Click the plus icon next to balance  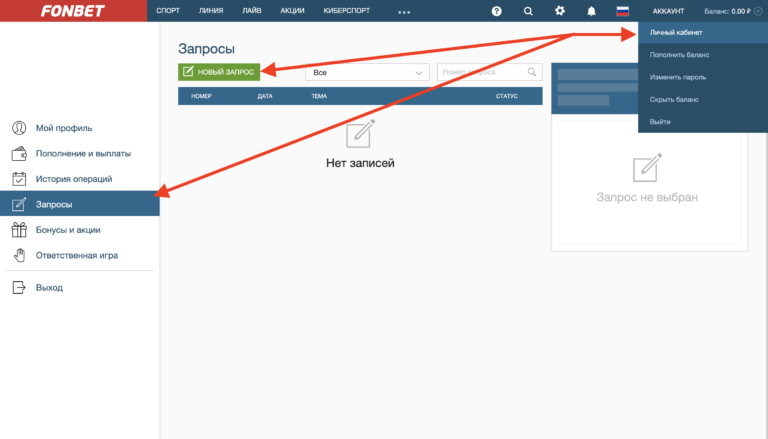coord(758,11)
